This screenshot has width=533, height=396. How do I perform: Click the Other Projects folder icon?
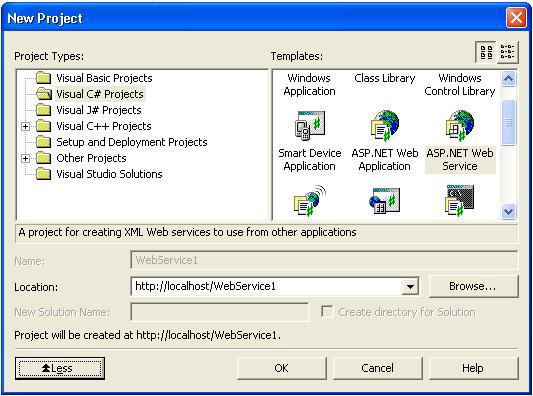[x=44, y=158]
